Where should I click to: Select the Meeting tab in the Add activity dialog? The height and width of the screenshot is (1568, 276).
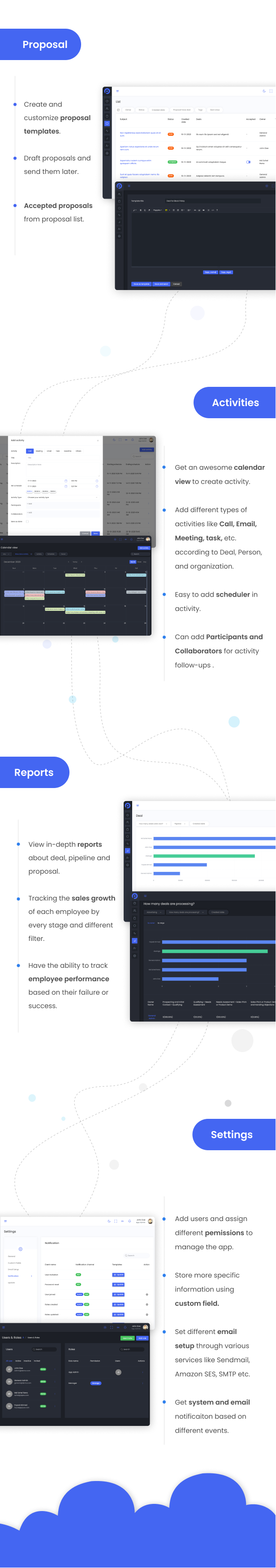pyautogui.click(x=39, y=451)
